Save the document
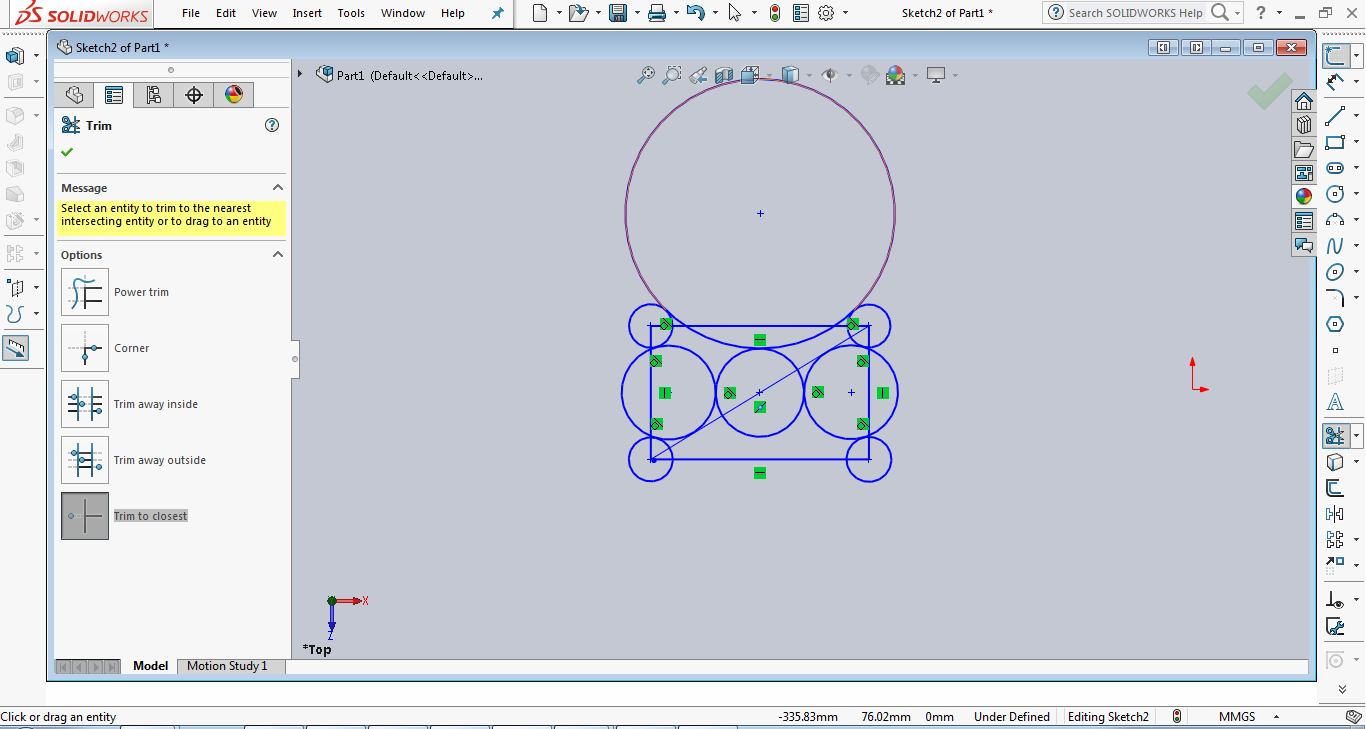Viewport: 1366px width, 729px height. 618,13
